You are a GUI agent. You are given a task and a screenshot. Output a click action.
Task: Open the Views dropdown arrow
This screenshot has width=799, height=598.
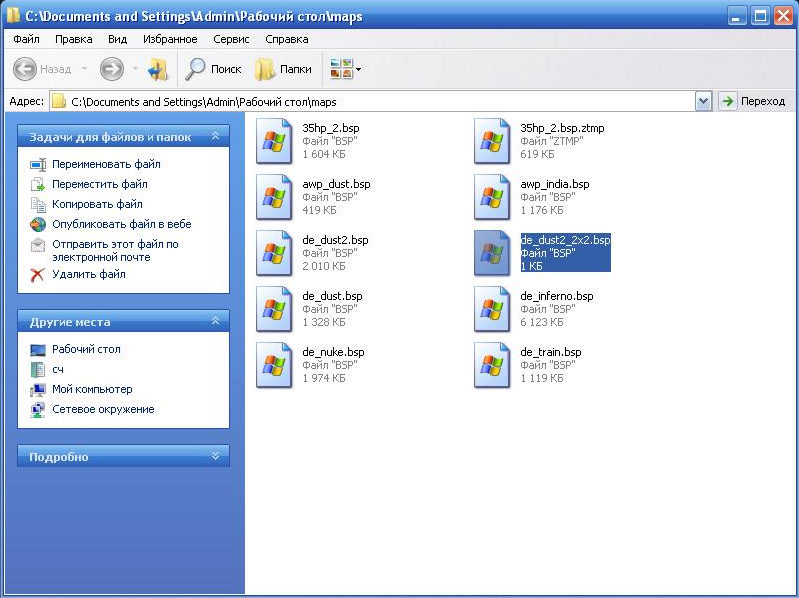(x=359, y=69)
